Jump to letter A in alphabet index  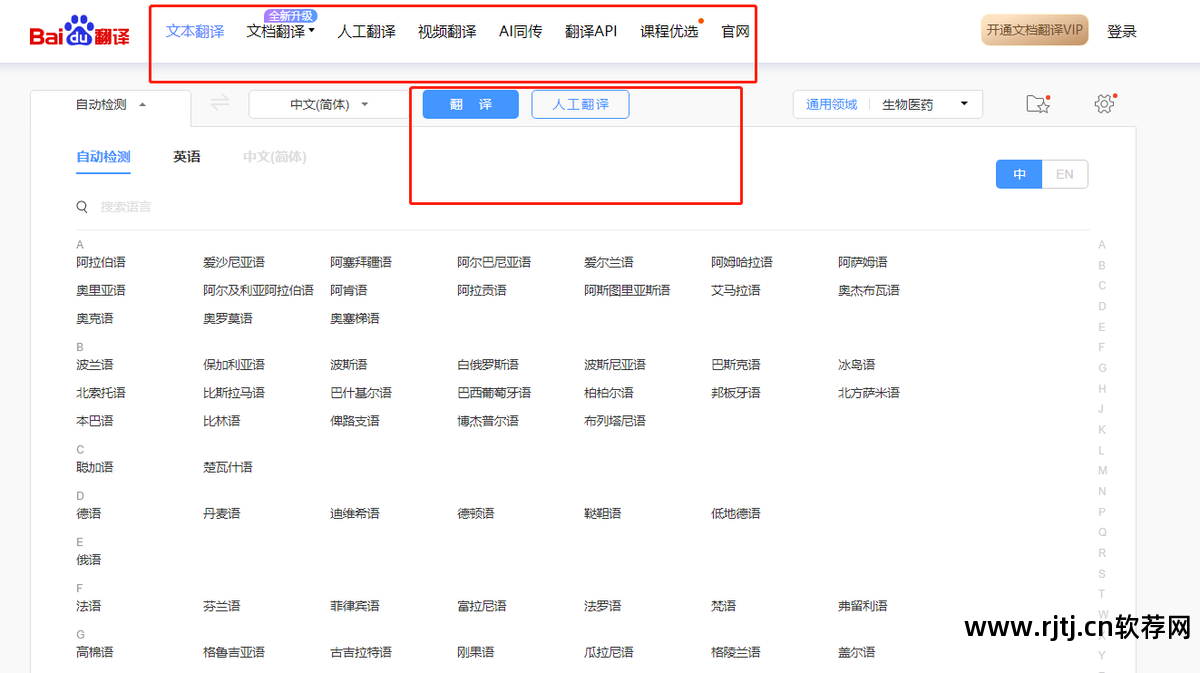1102,245
